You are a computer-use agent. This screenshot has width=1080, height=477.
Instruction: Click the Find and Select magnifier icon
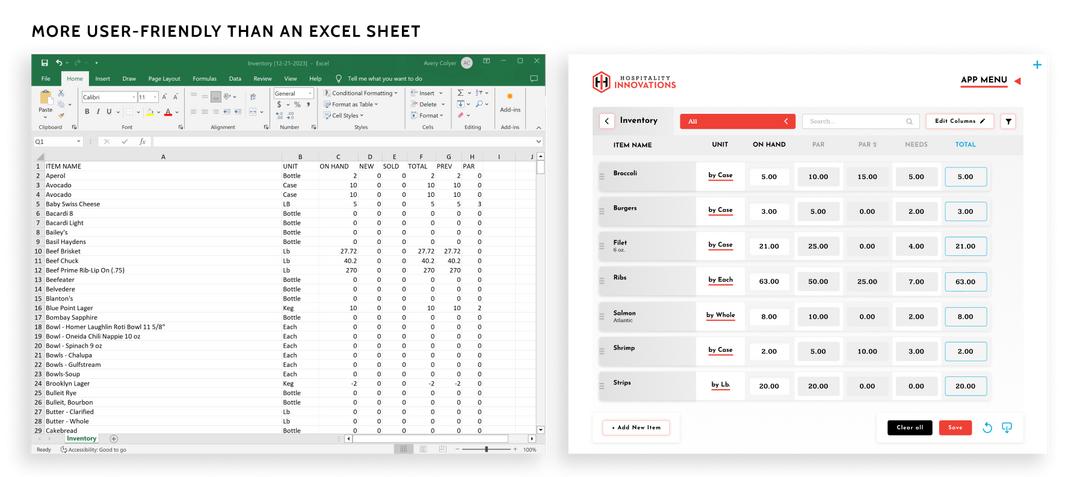pos(480,104)
